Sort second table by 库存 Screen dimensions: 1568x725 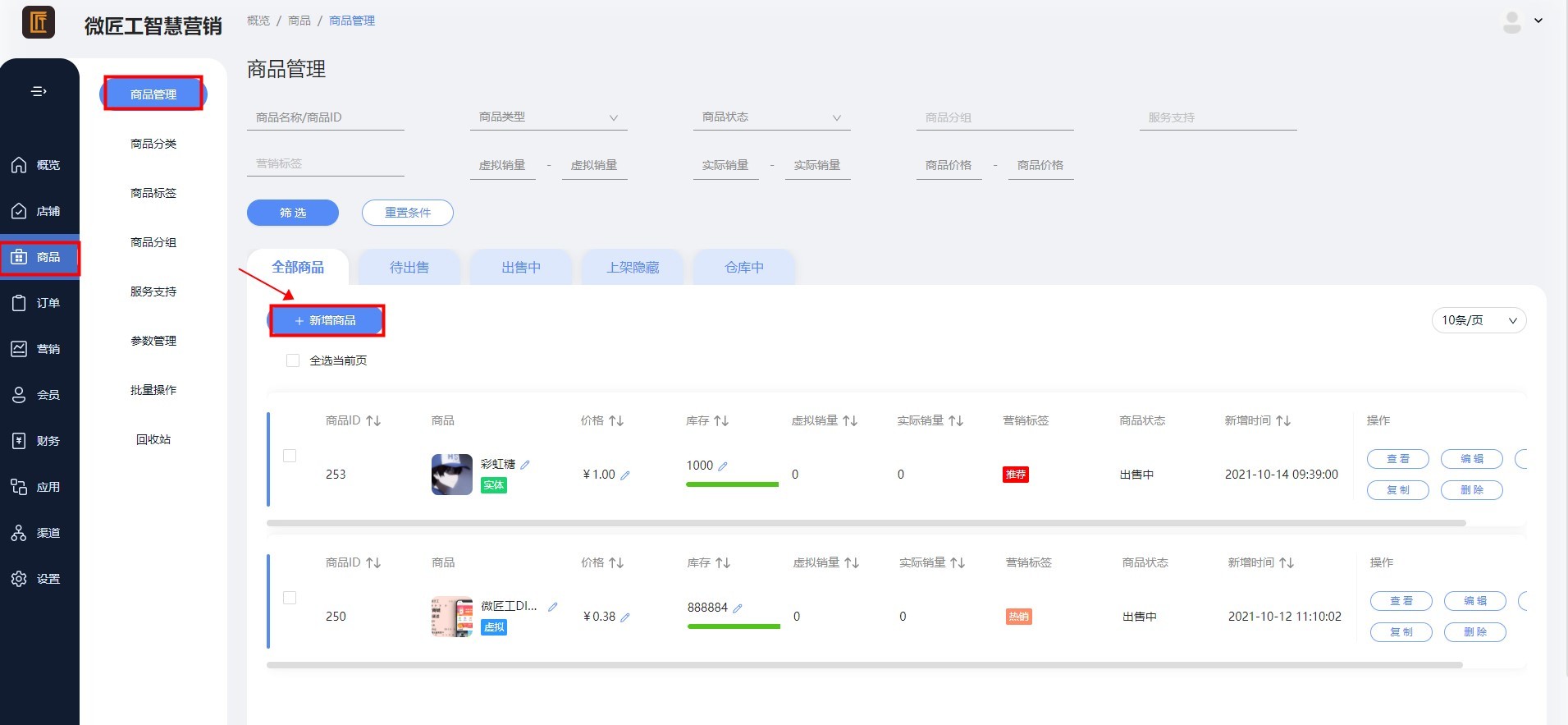coord(723,562)
